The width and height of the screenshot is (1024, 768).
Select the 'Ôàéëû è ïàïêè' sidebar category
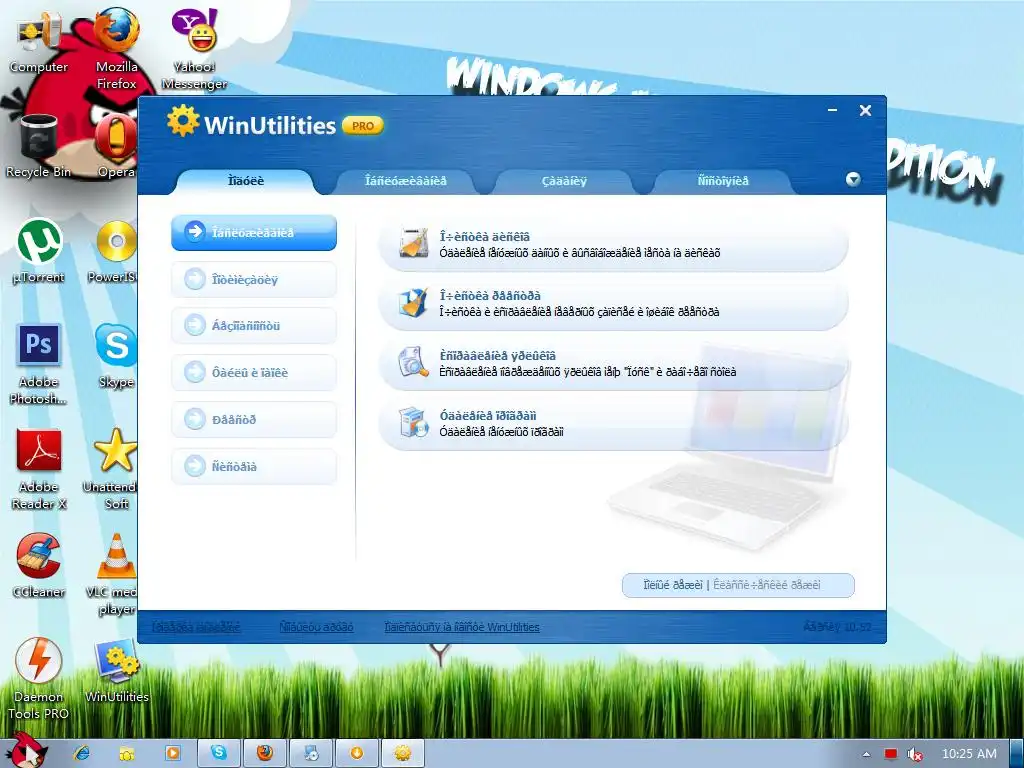click(x=254, y=373)
